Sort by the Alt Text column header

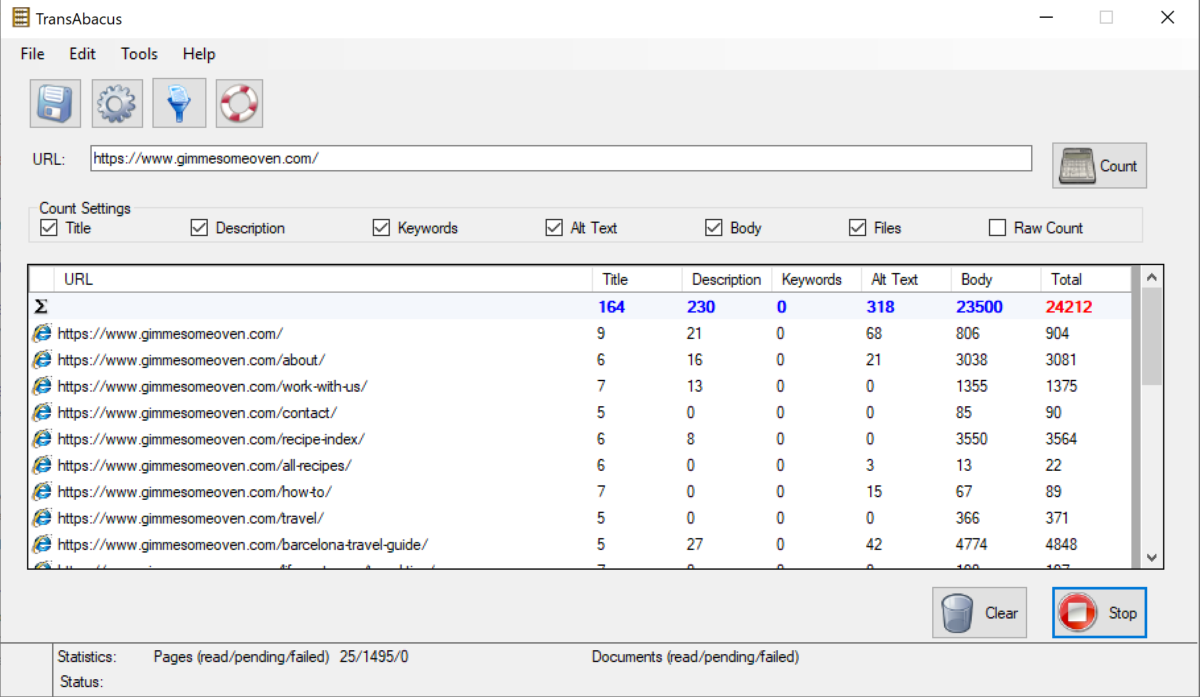click(907, 279)
